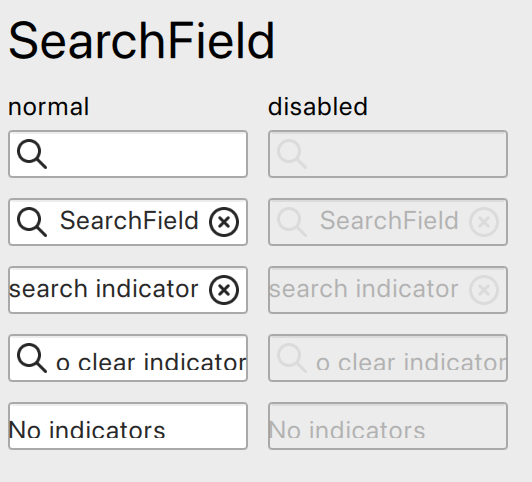
Task: Click the "normal" column label
Action: pyautogui.click(x=49, y=107)
